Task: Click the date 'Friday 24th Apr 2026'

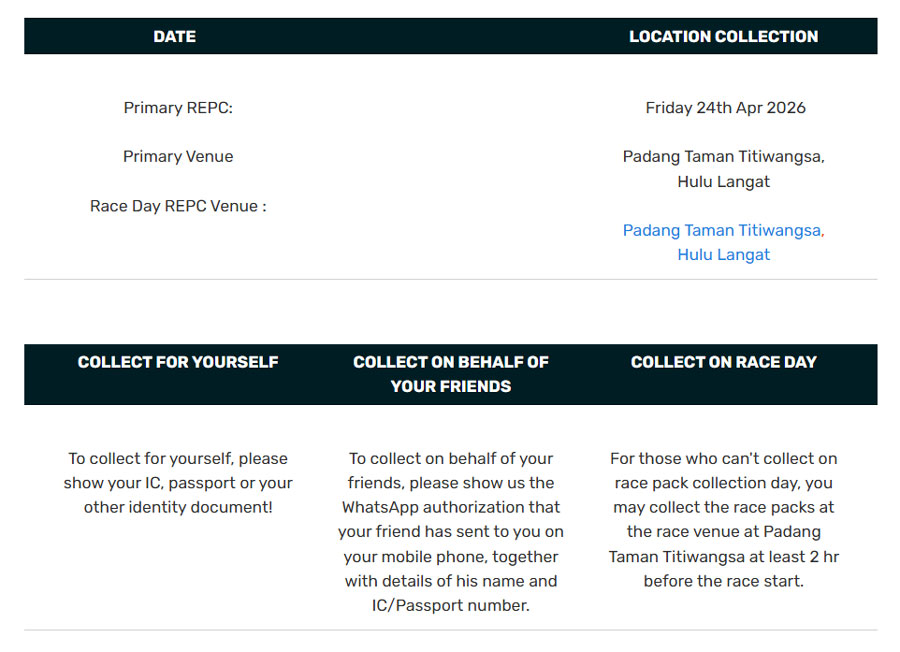Action: pyautogui.click(x=725, y=108)
